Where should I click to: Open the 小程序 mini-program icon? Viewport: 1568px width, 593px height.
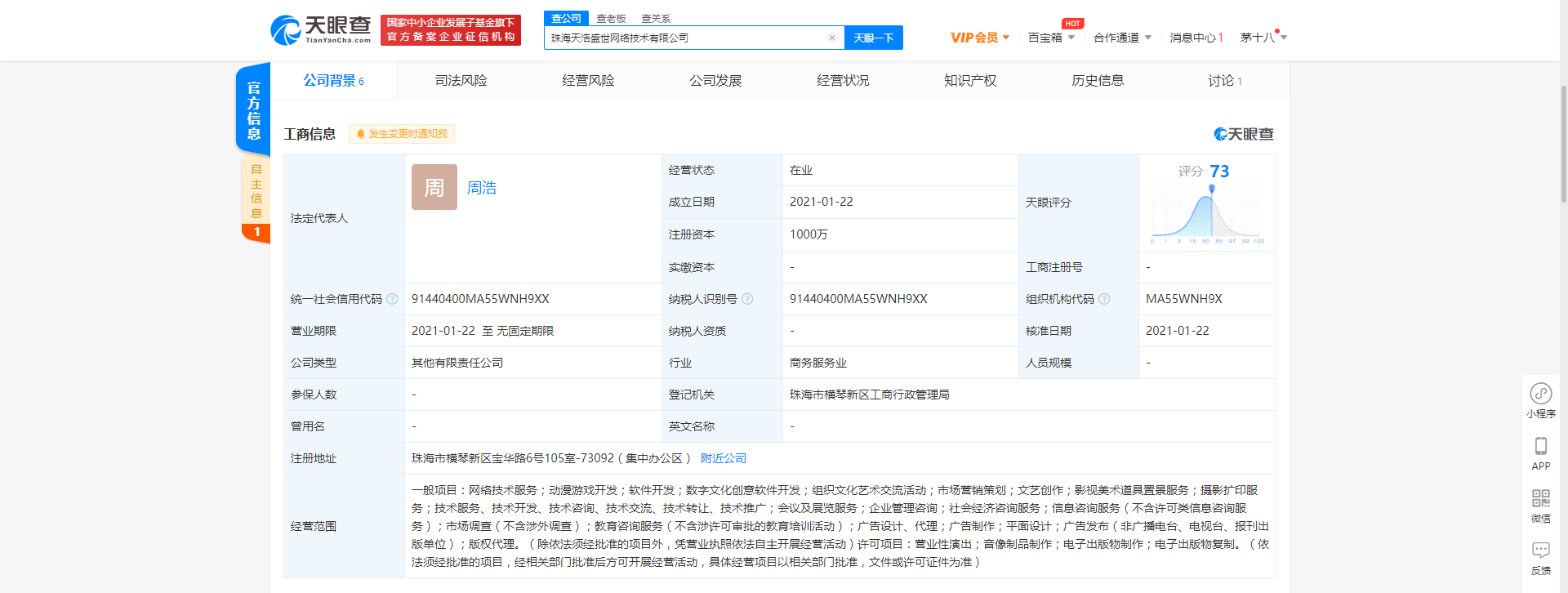tap(1540, 394)
